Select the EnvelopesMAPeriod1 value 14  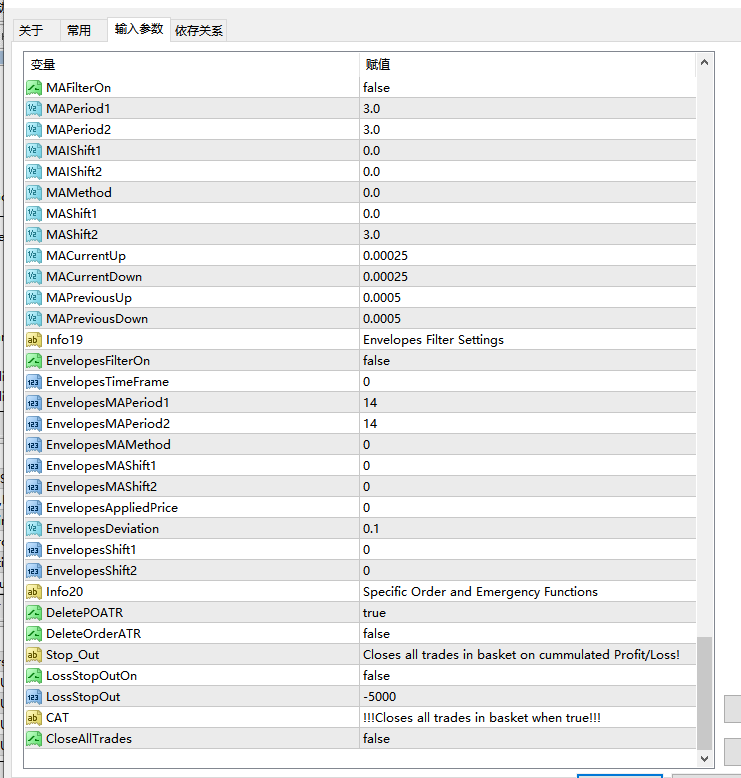tap(370, 402)
